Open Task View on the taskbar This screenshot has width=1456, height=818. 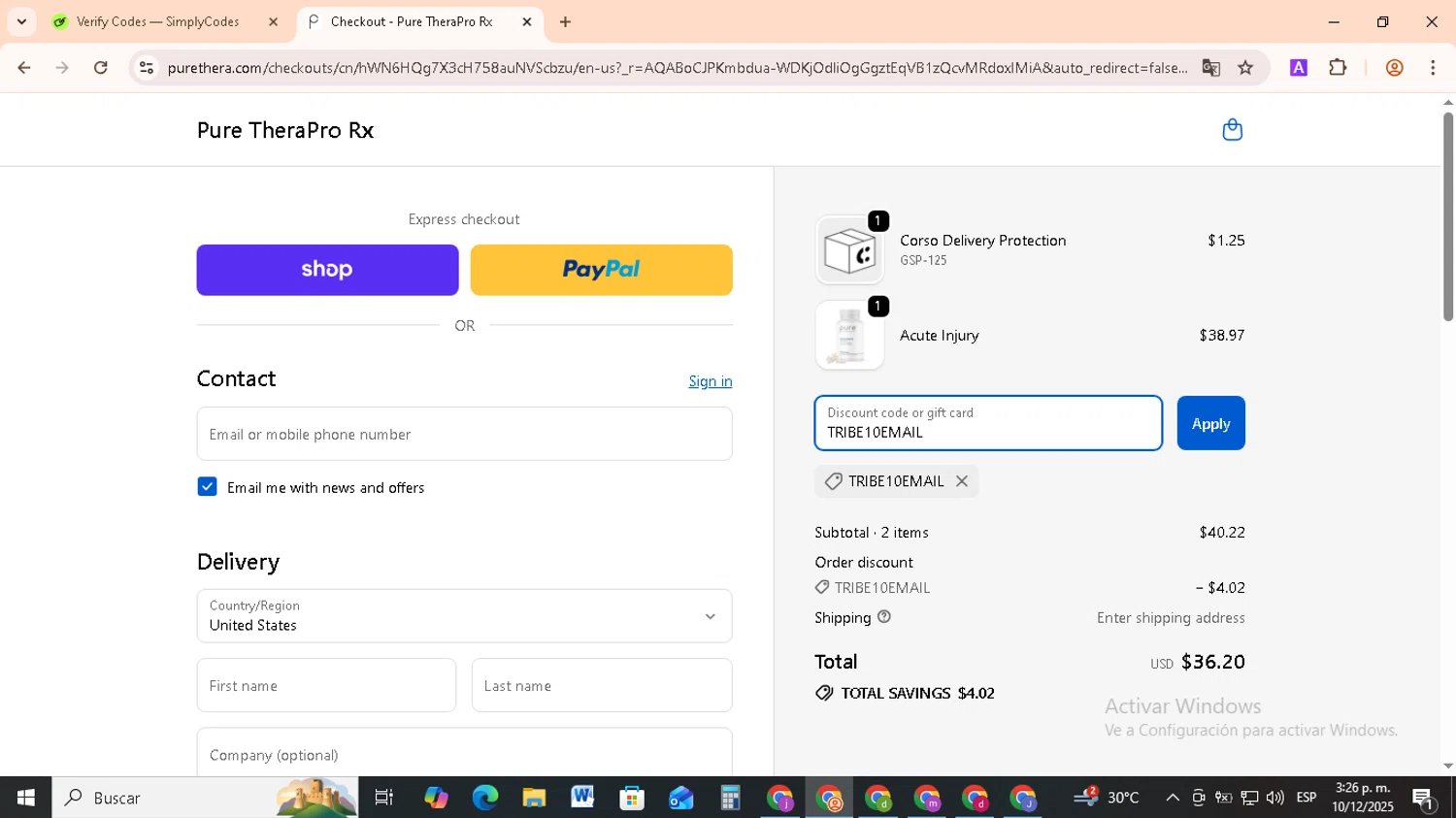(x=384, y=798)
